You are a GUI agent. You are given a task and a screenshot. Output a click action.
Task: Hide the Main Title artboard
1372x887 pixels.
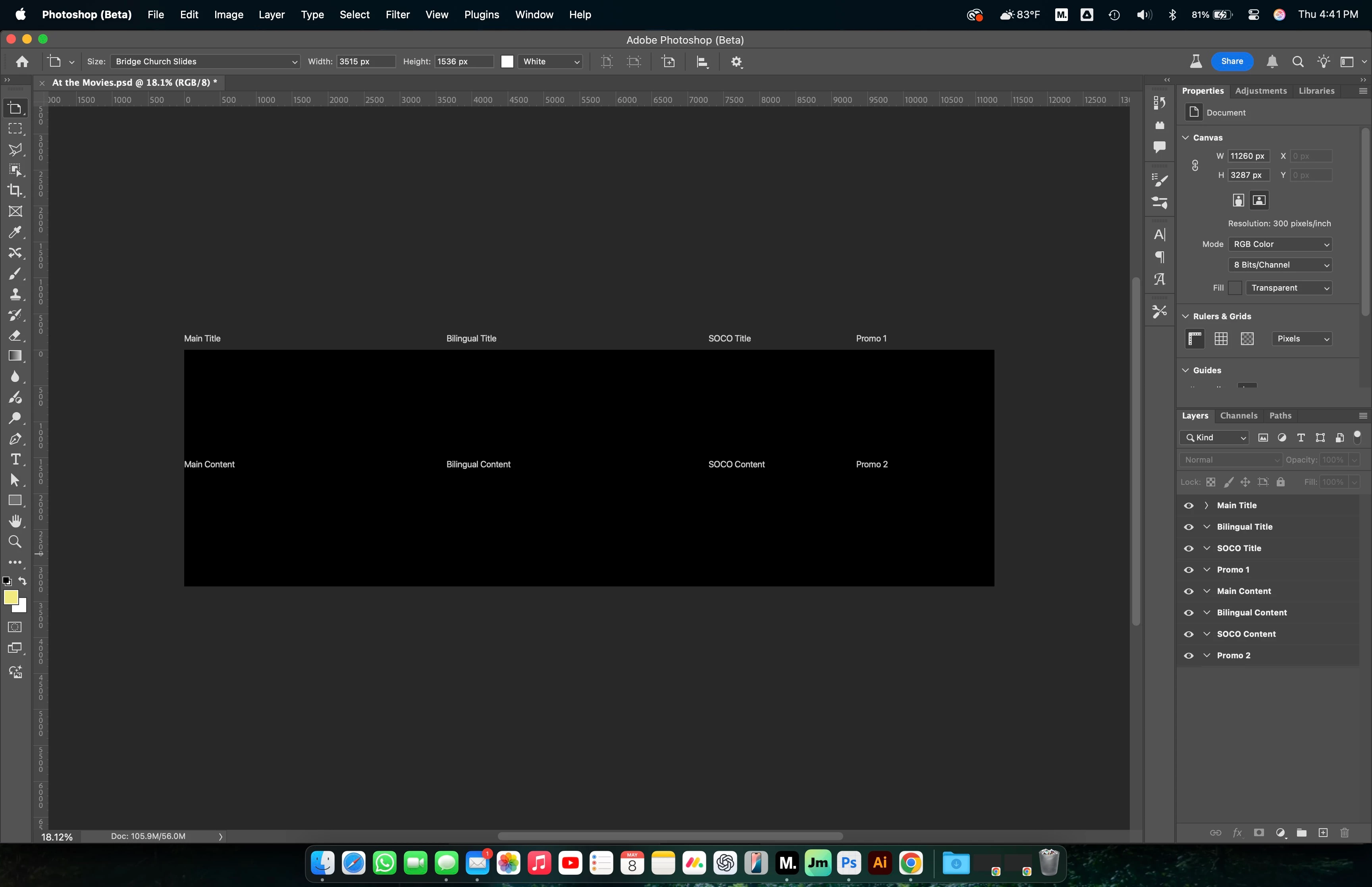[x=1188, y=506]
